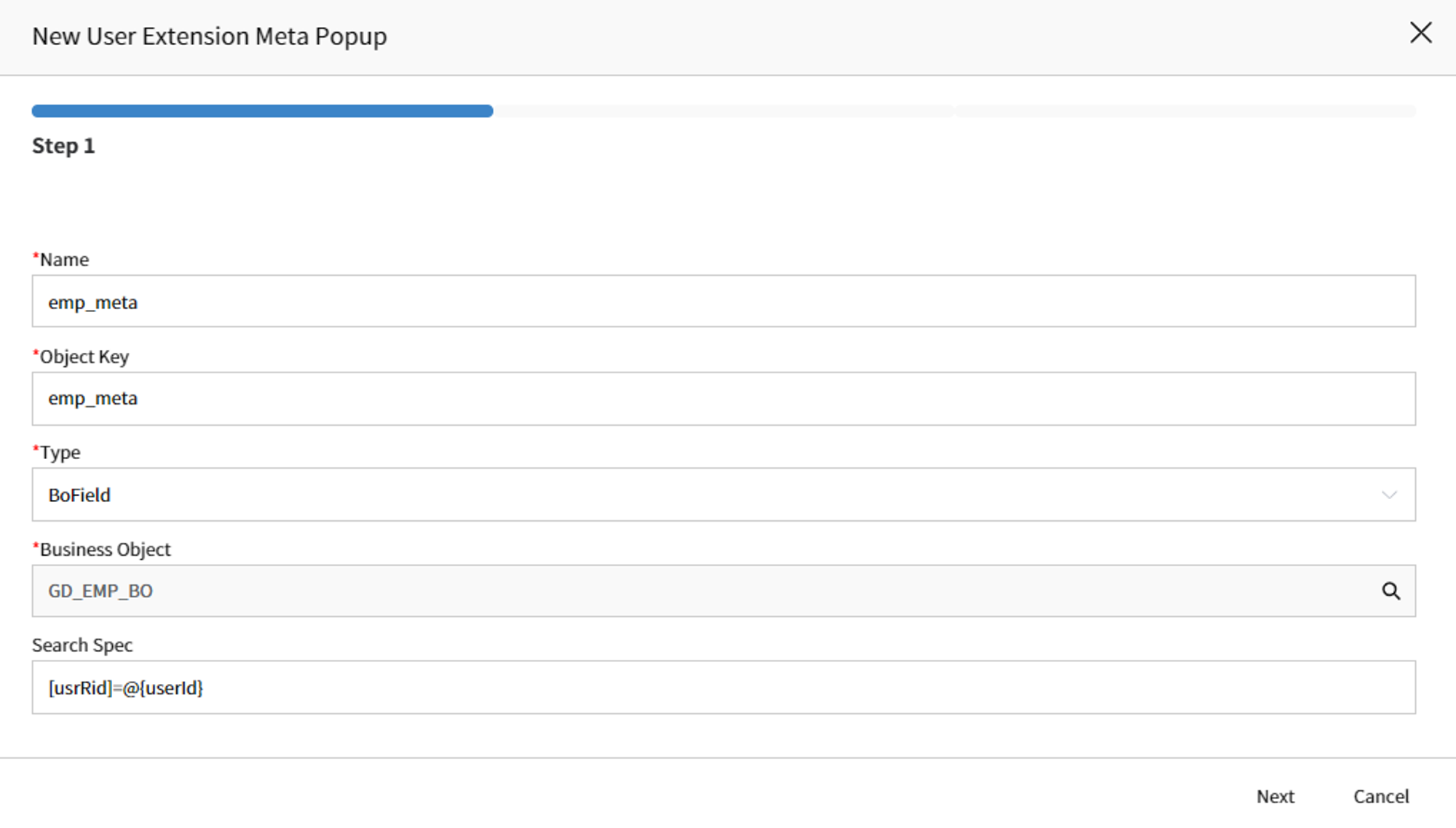Jump to the second progress bar segment

point(724,111)
